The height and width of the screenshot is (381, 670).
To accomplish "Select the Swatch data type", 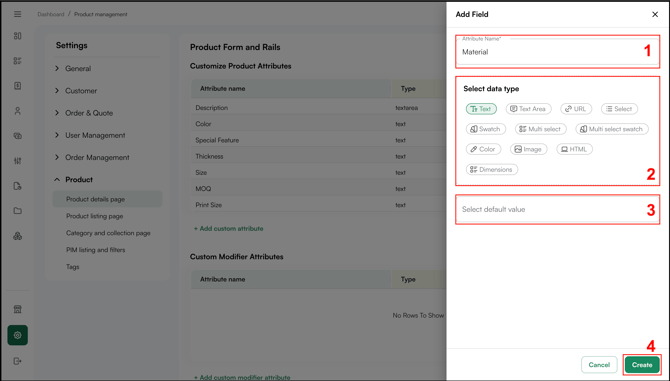I will [x=486, y=129].
